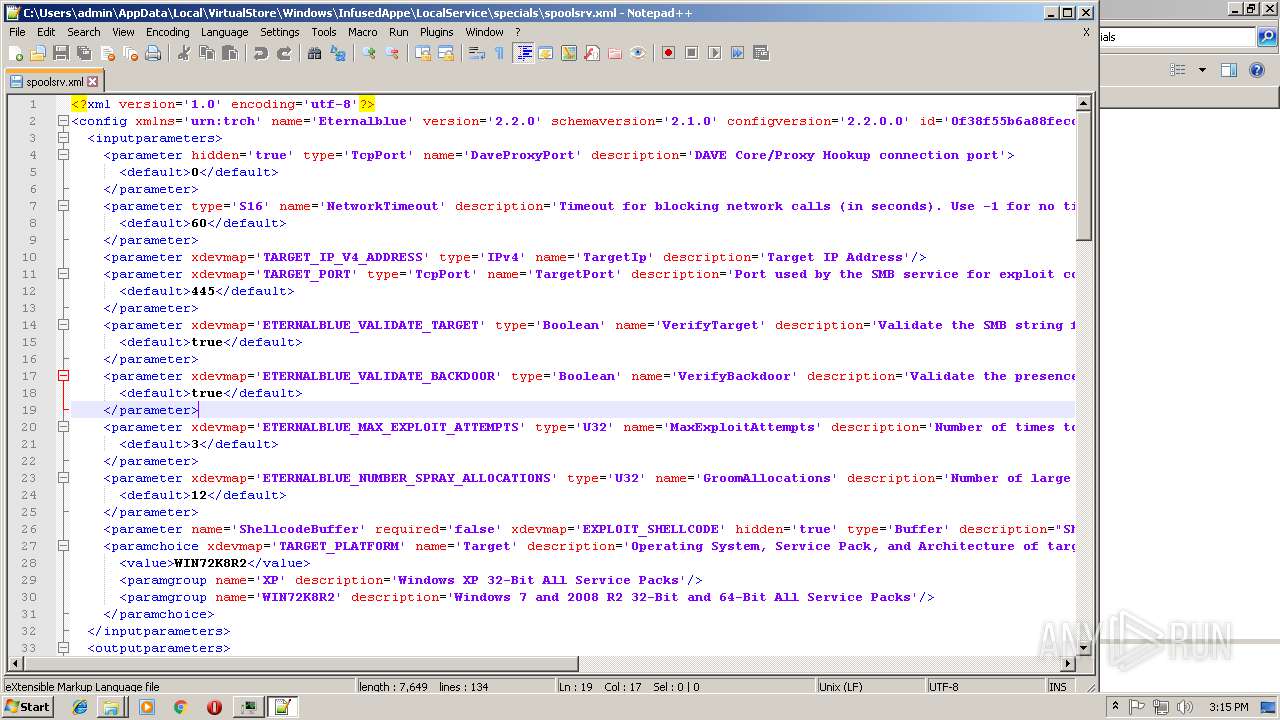
Task: Toggle the indent guide icon
Action: pos(523,53)
